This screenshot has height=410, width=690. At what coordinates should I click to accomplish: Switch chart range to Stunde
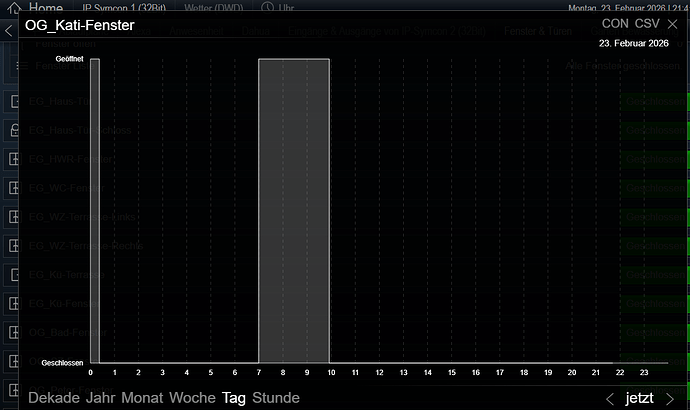tap(275, 398)
